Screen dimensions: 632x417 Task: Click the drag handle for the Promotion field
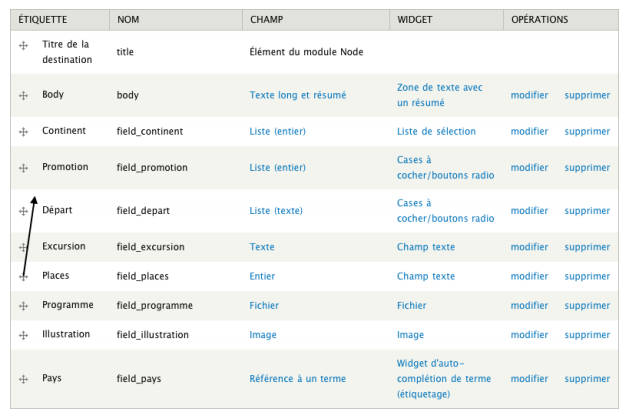[23, 168]
